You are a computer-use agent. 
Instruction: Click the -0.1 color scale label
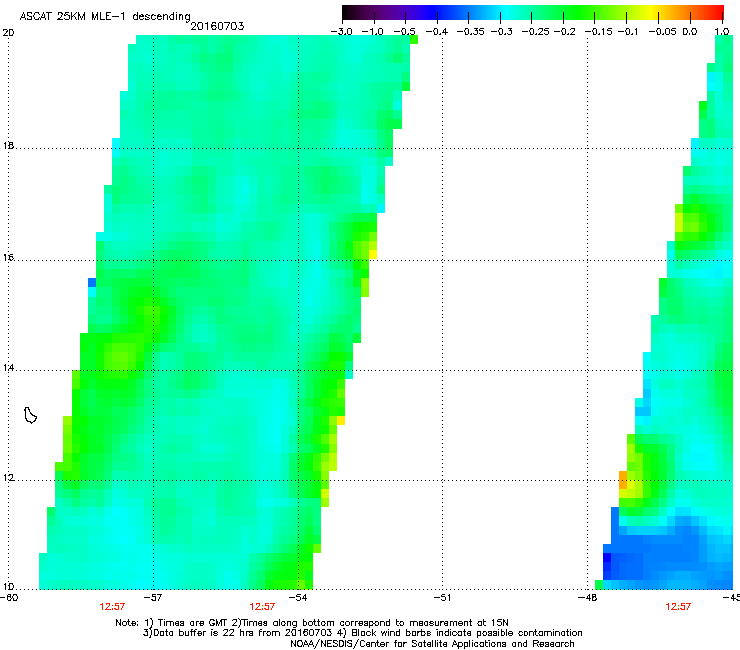tap(628, 32)
